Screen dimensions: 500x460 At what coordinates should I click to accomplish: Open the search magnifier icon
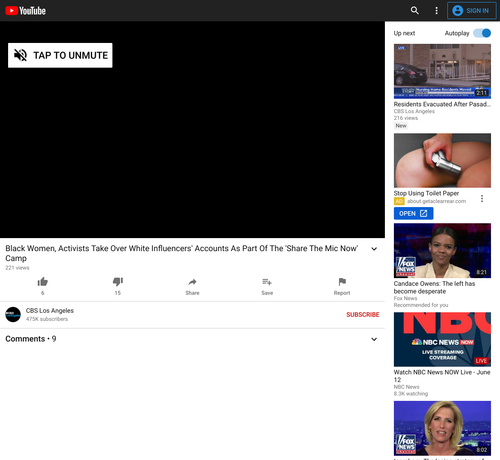click(414, 10)
